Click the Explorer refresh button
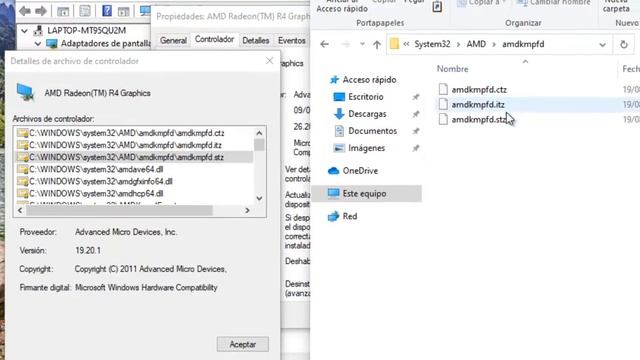Screen dimensions: 640x360 click(624, 44)
